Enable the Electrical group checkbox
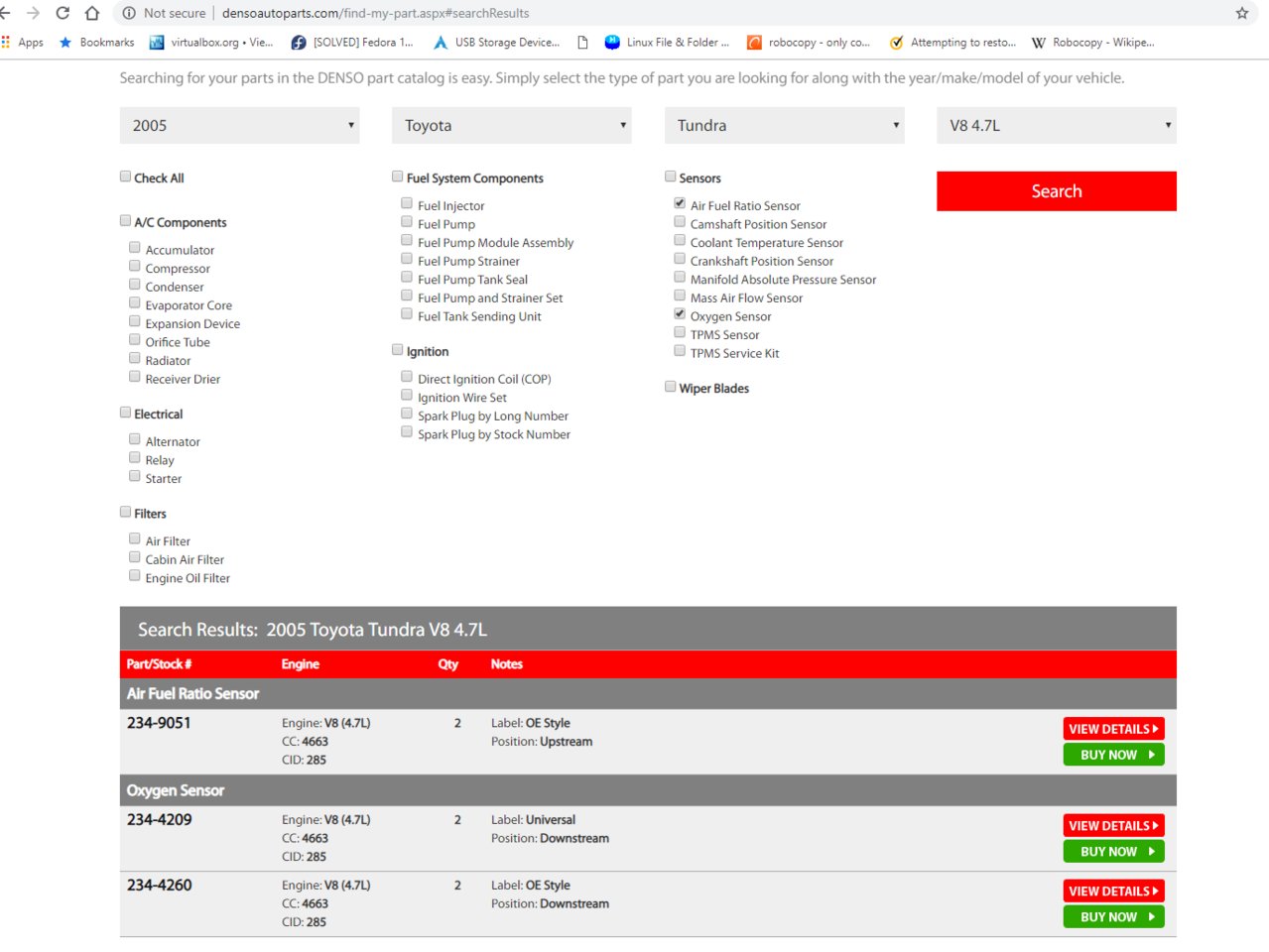Image resolution: width=1269 pixels, height=952 pixels. tap(125, 413)
